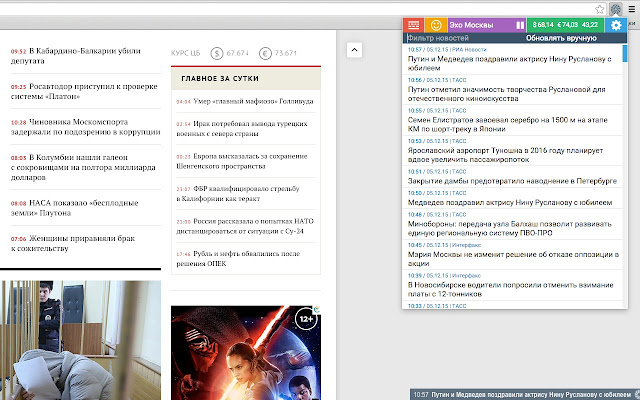Click the Star Wars movie poster ad

(246, 353)
